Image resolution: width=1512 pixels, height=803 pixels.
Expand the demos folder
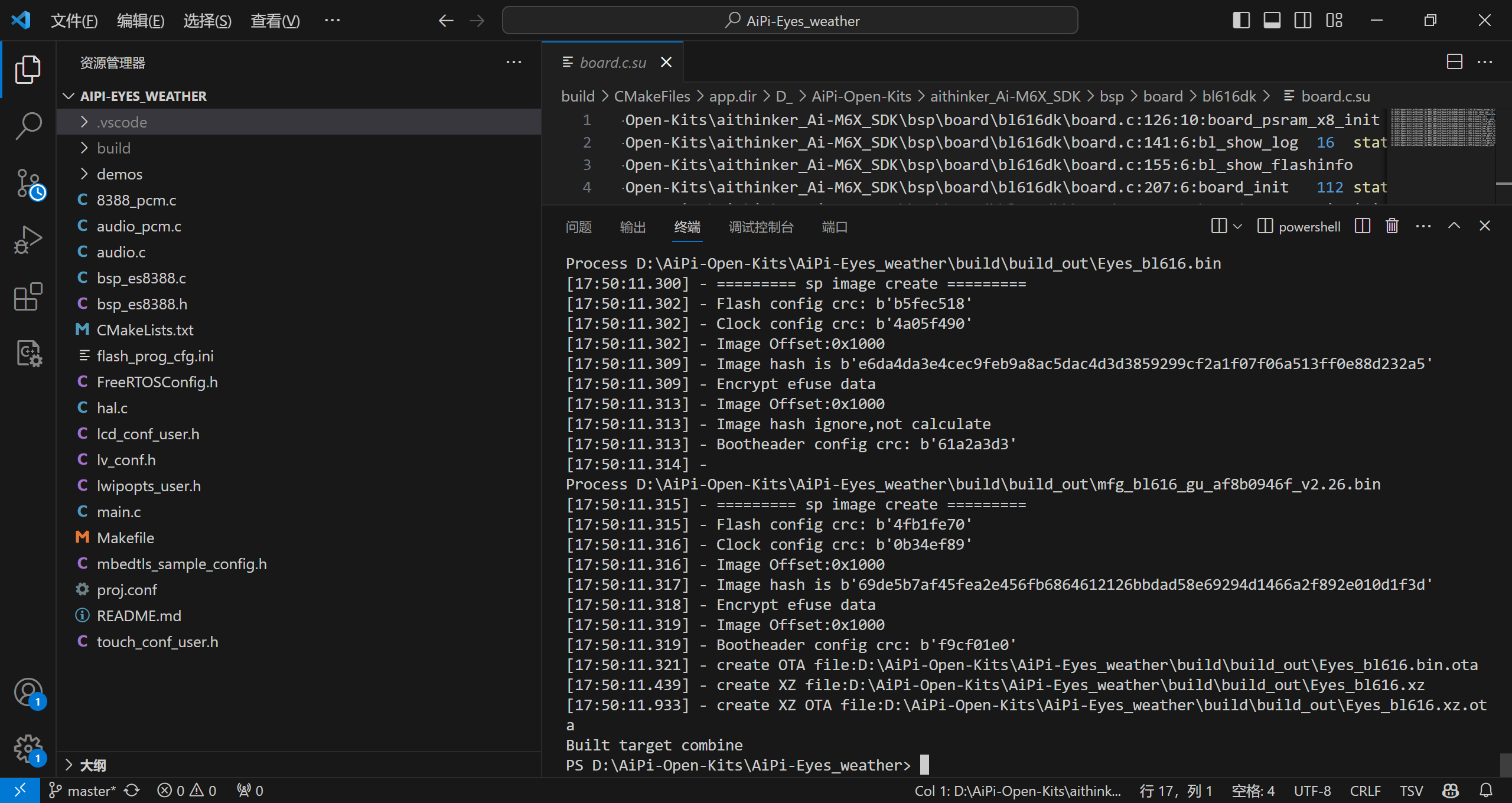click(299, 174)
